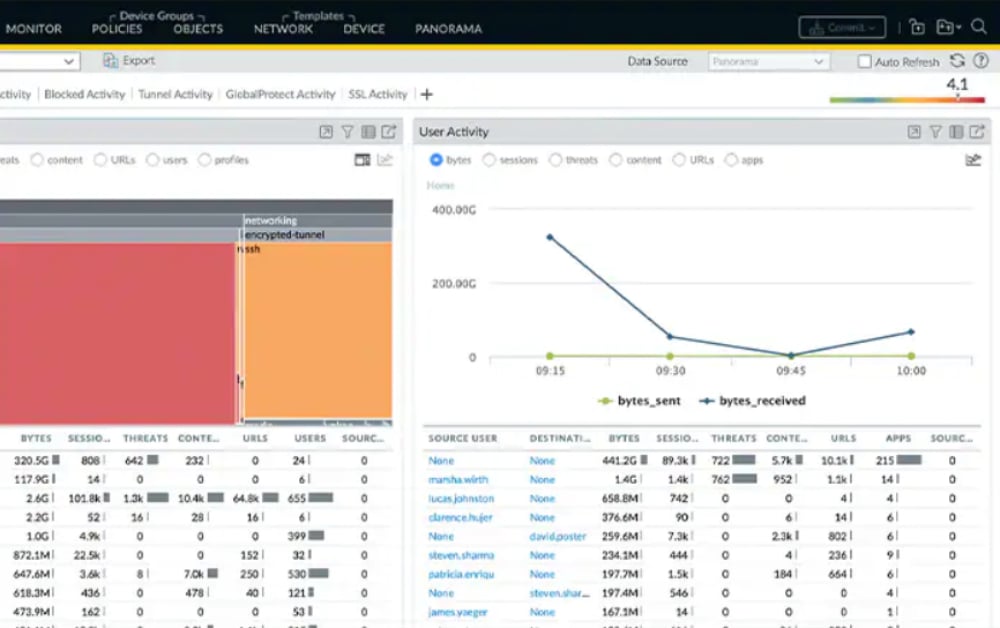Open the POLICIES menu
Screen dimensions: 1000x628
click(117, 29)
